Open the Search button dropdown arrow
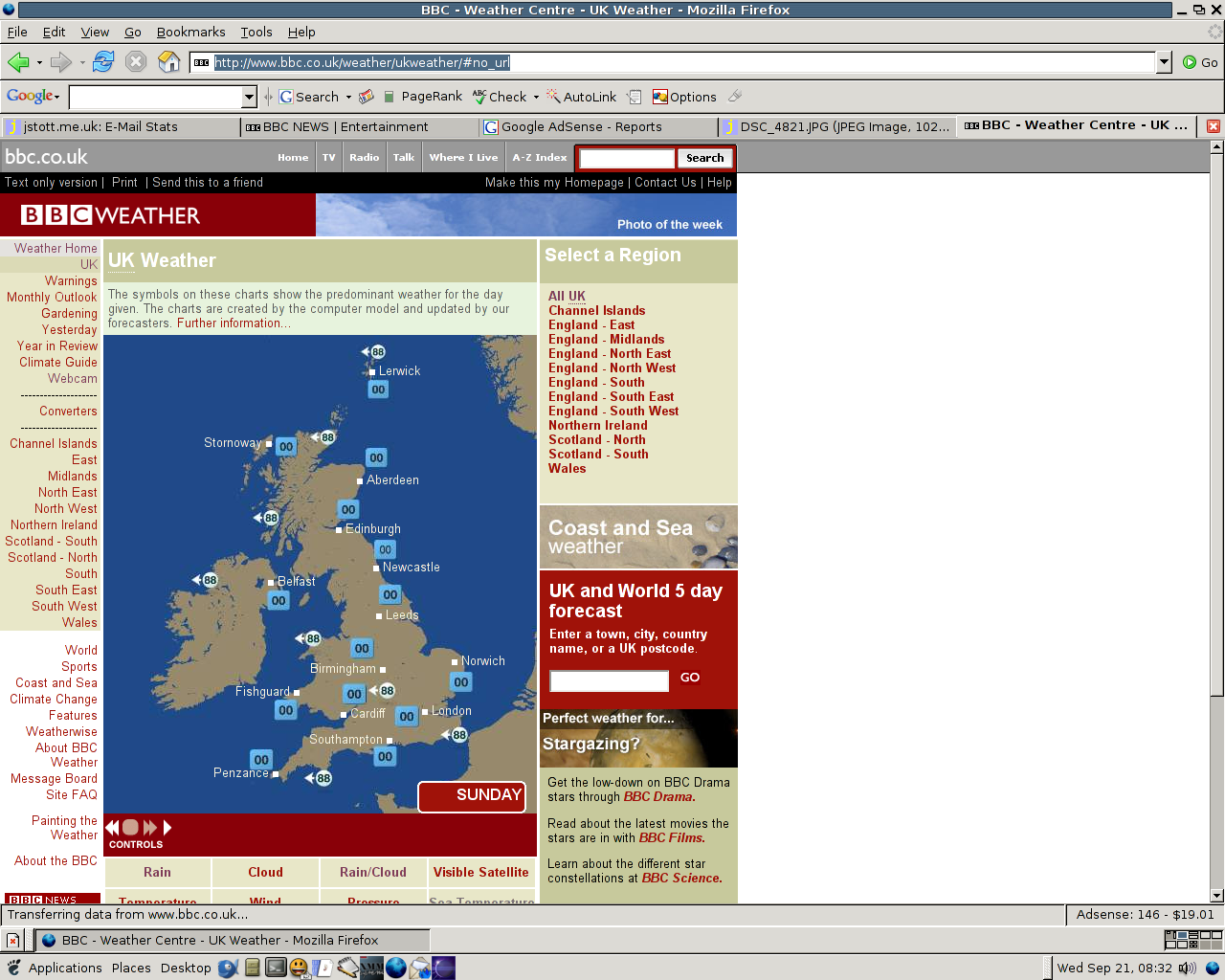Image resolution: width=1225 pixels, height=980 pixels. pyautogui.click(x=348, y=97)
